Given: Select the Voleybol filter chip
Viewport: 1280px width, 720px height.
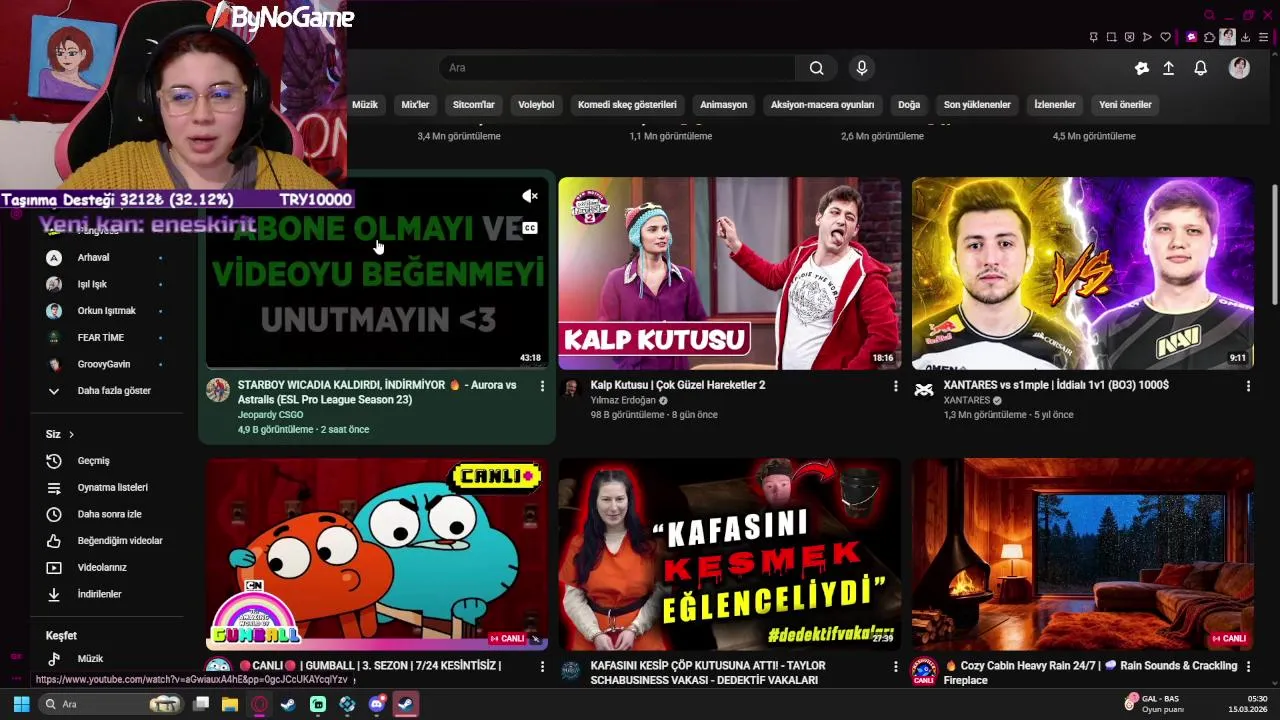Looking at the screenshot, I should (x=536, y=105).
